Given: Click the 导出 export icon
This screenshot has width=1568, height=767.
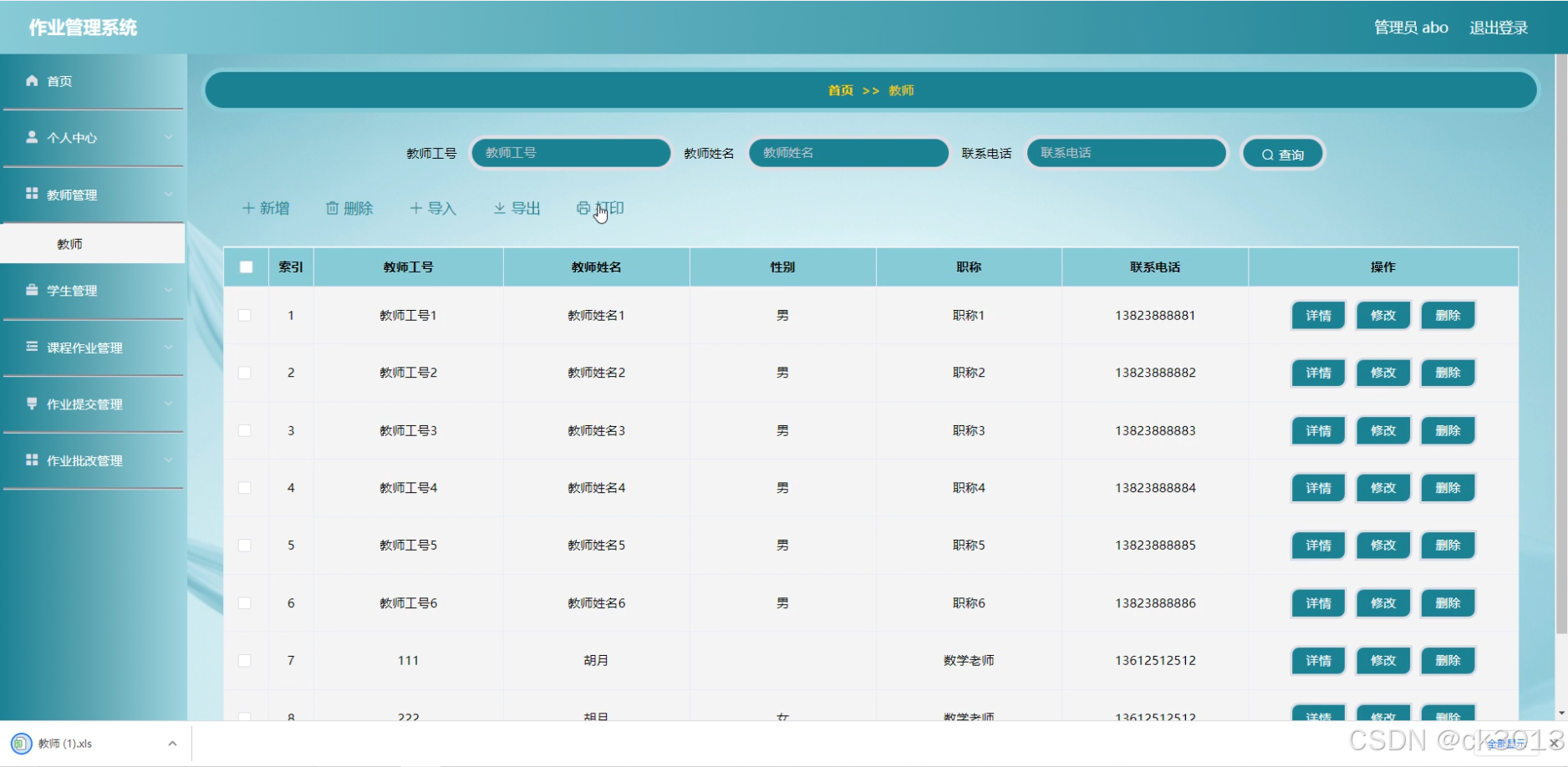Looking at the screenshot, I should [x=499, y=208].
